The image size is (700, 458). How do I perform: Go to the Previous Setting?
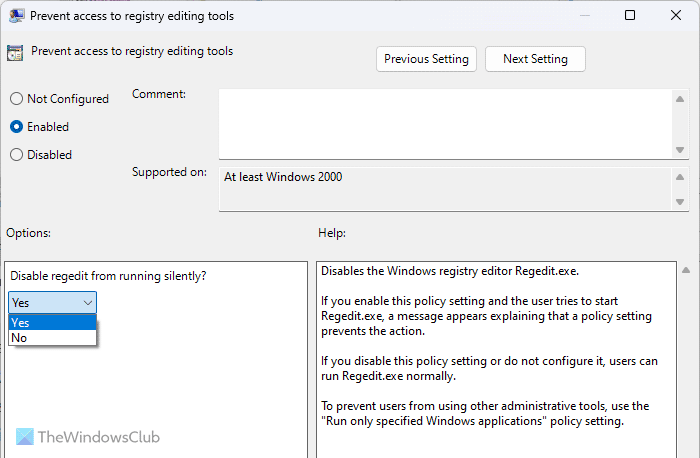tap(426, 59)
